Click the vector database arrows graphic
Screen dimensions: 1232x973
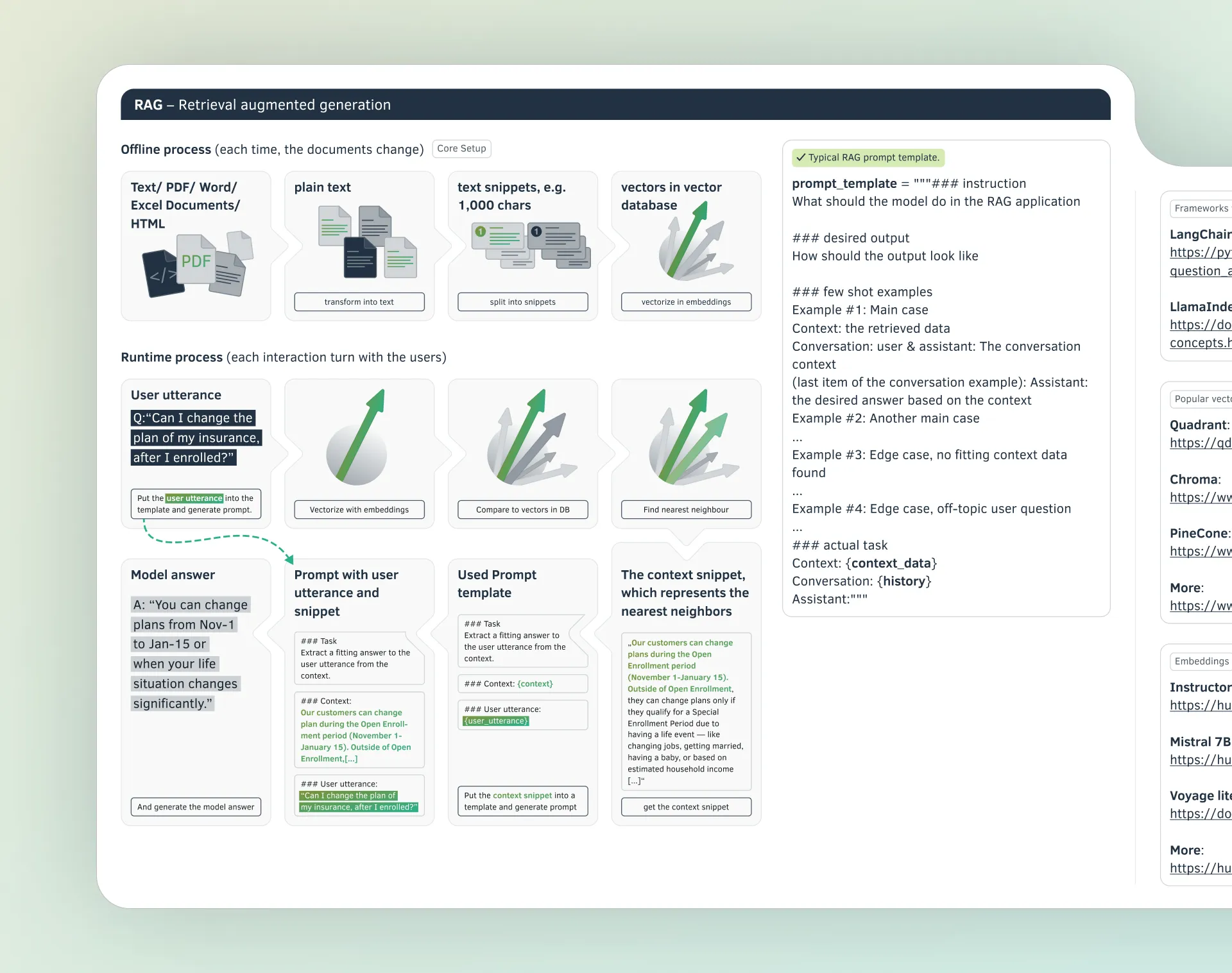pyautogui.click(x=692, y=244)
